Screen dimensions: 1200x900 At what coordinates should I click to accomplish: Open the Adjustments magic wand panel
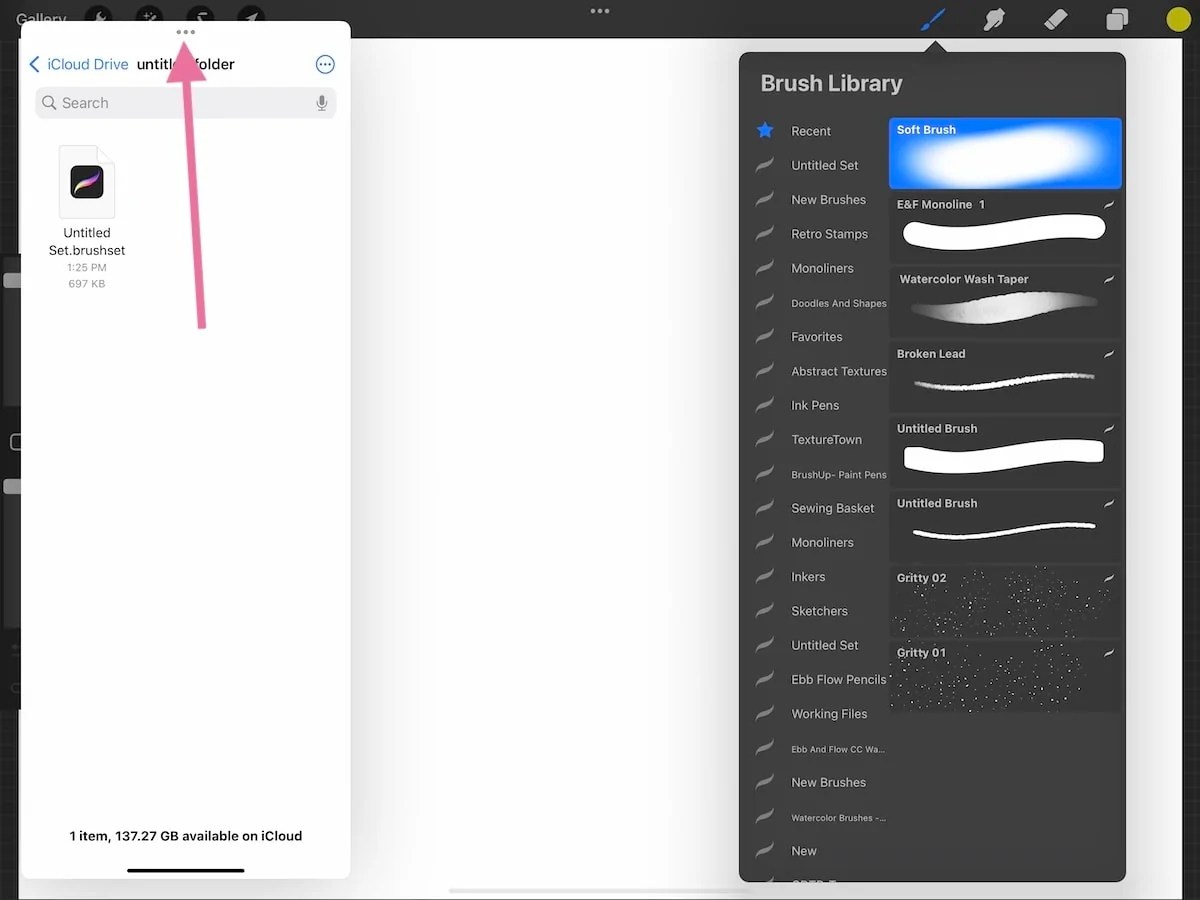[149, 17]
